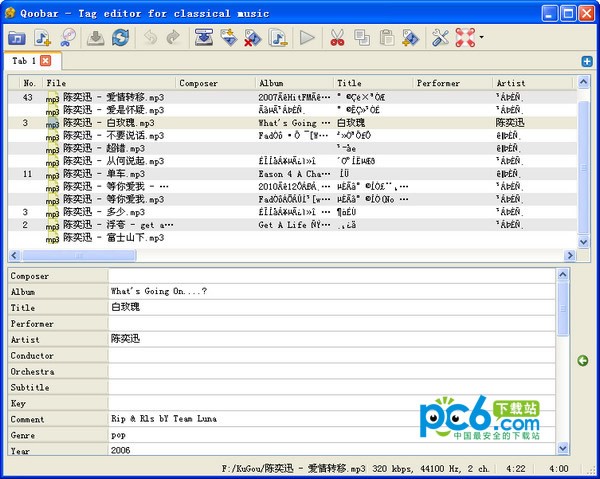Screen dimensions: 600x479
Task: Sort by the Album column header
Action: (x=295, y=83)
